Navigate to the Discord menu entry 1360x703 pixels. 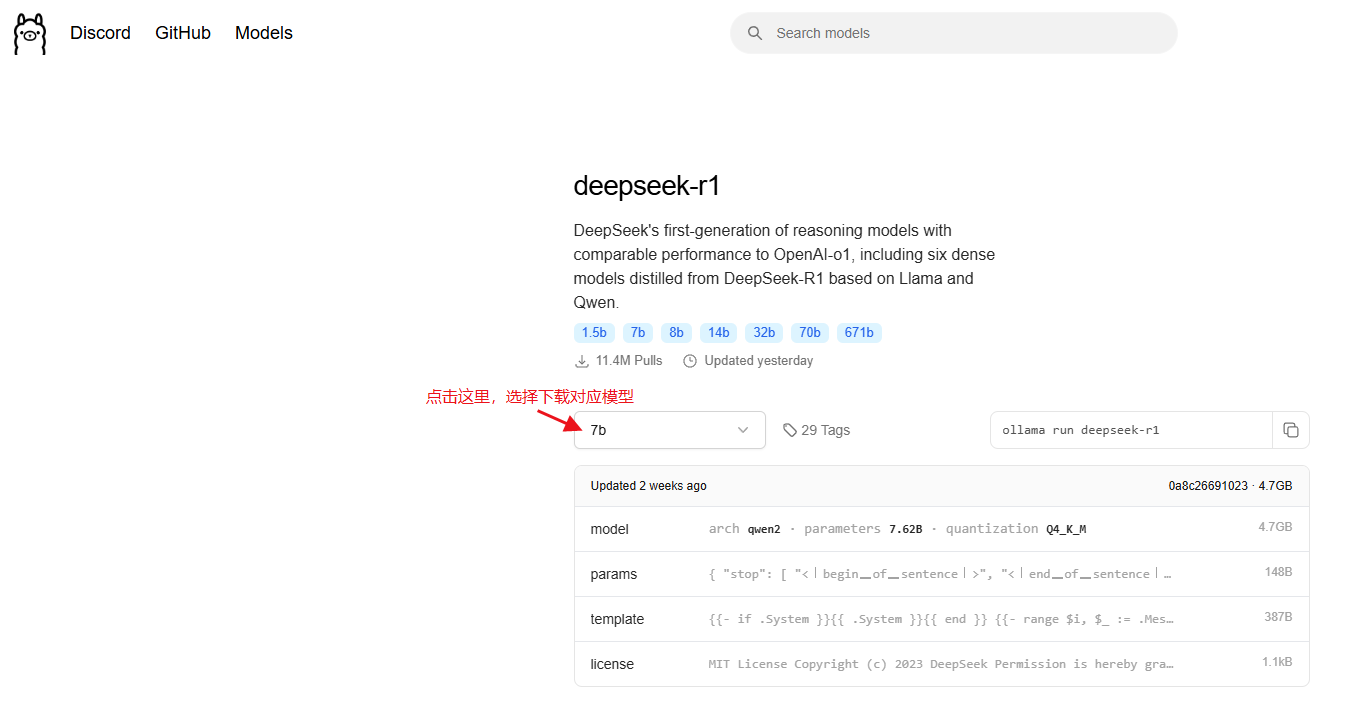point(100,32)
